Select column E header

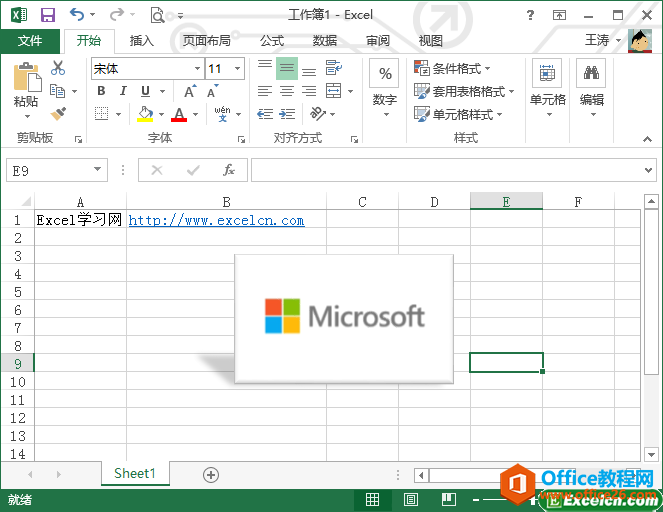tap(506, 201)
